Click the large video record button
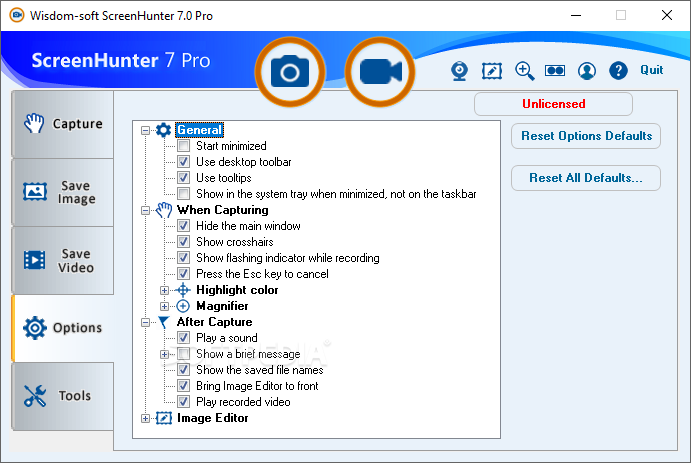The image size is (691, 463). click(380, 72)
